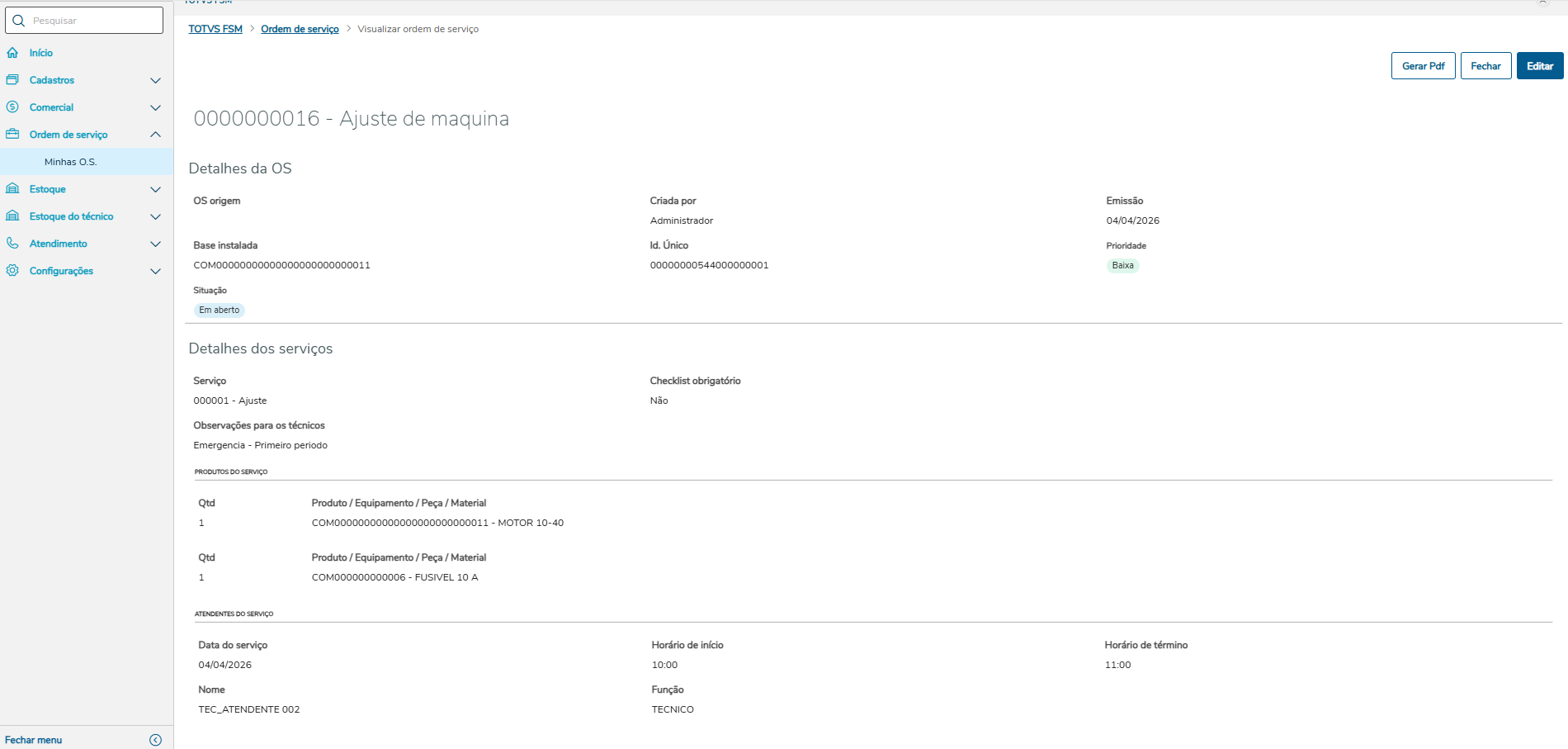Image resolution: width=1568 pixels, height=749 pixels.
Task: Click the Início home icon
Action: pos(12,53)
